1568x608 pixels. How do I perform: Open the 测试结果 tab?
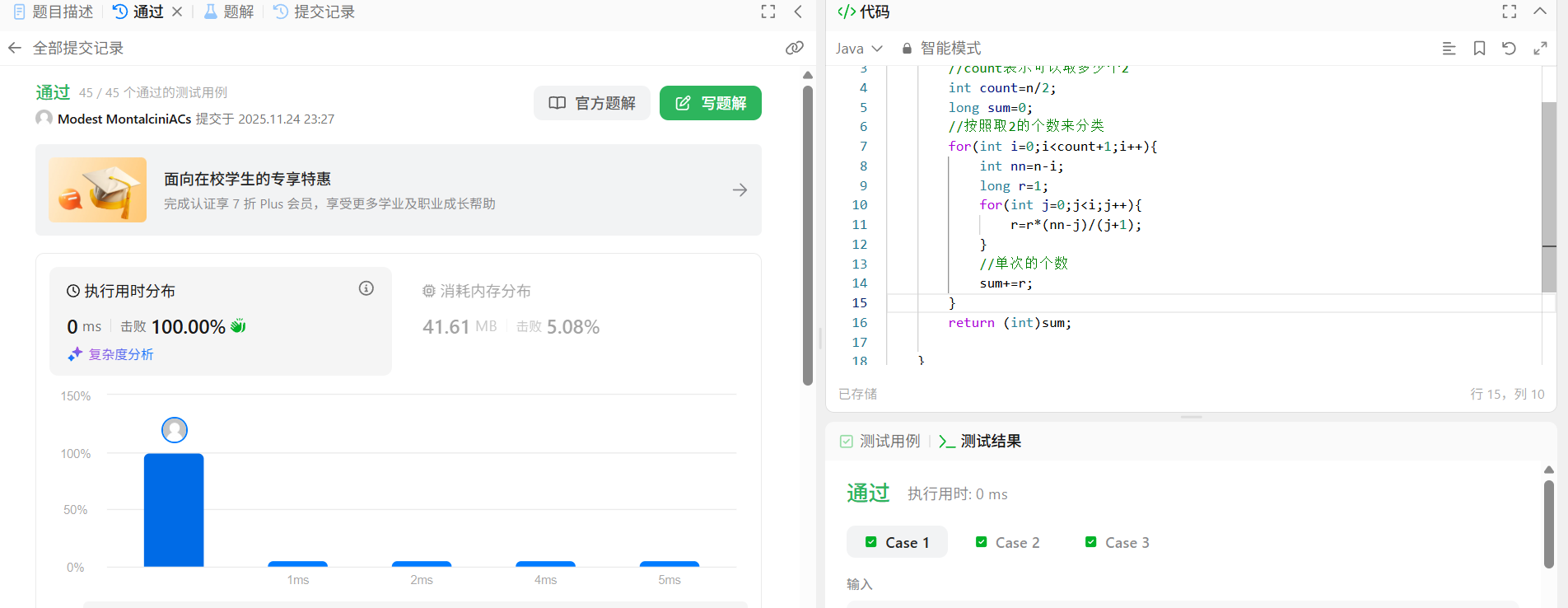[980, 442]
